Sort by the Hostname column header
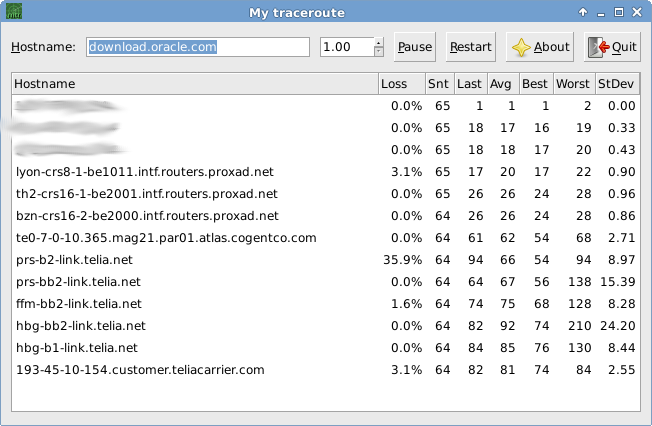Screen dimensions: 652x426 point(194,84)
